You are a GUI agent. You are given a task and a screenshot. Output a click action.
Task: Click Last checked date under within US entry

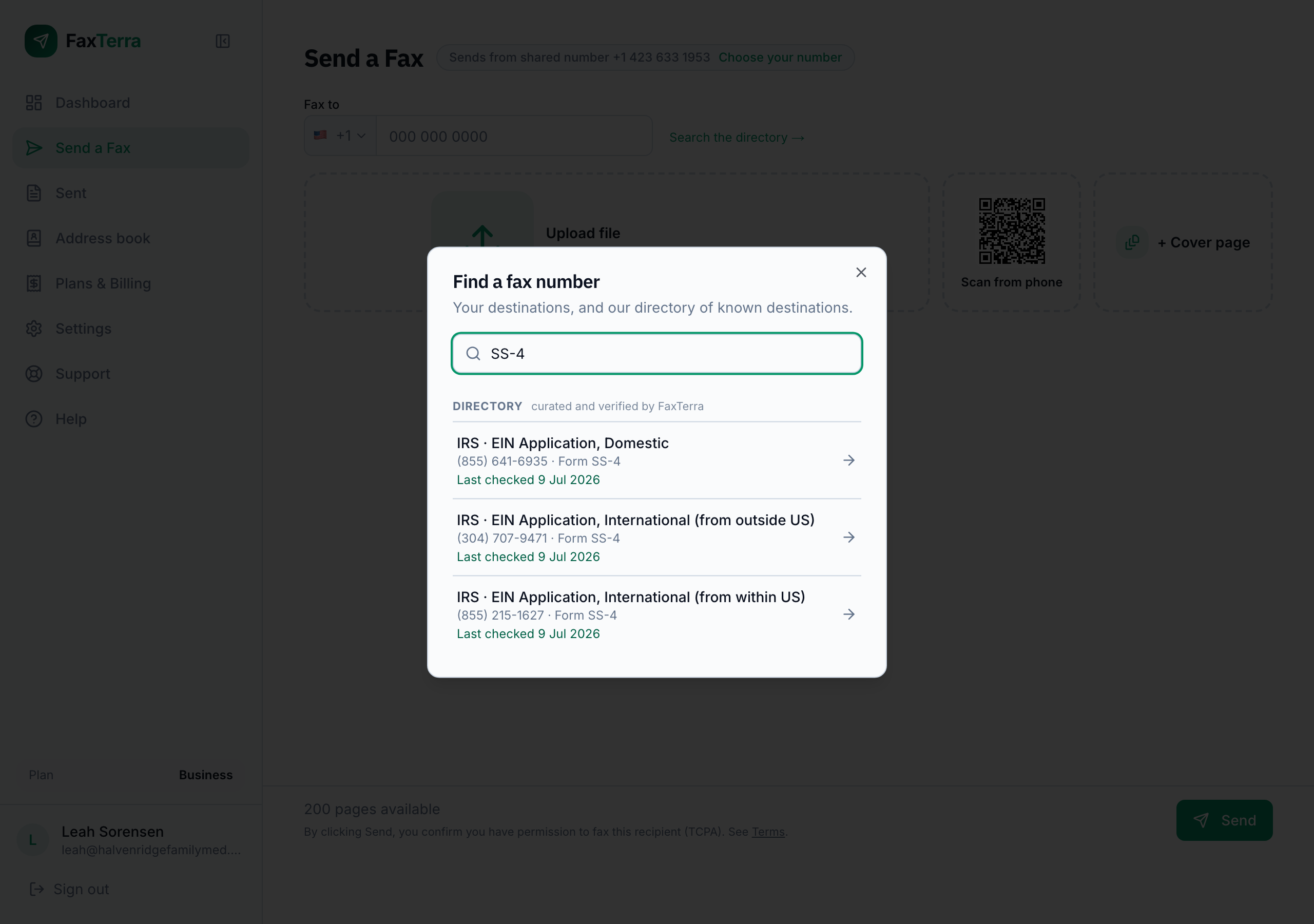(x=528, y=634)
